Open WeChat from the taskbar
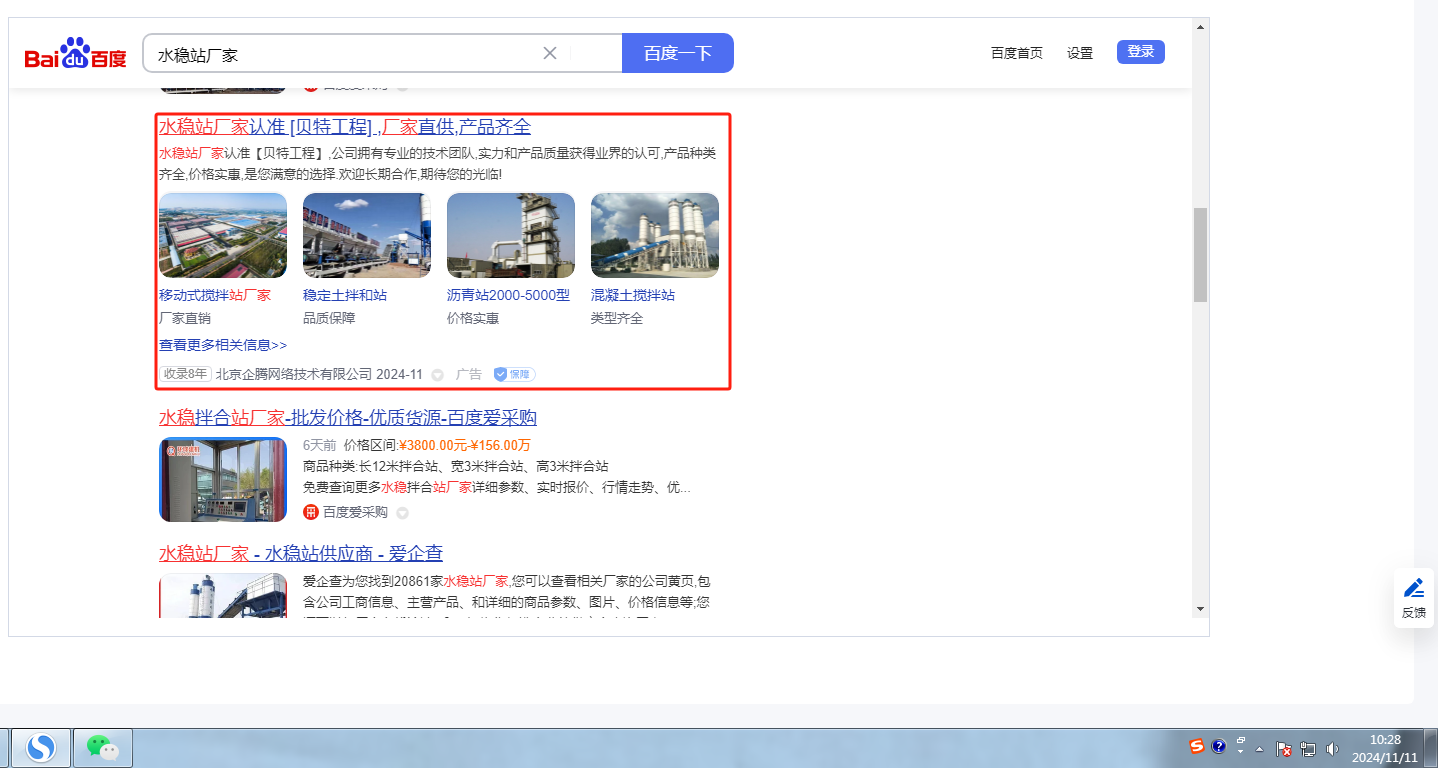This screenshot has height=768, width=1438. pyautogui.click(x=102, y=747)
